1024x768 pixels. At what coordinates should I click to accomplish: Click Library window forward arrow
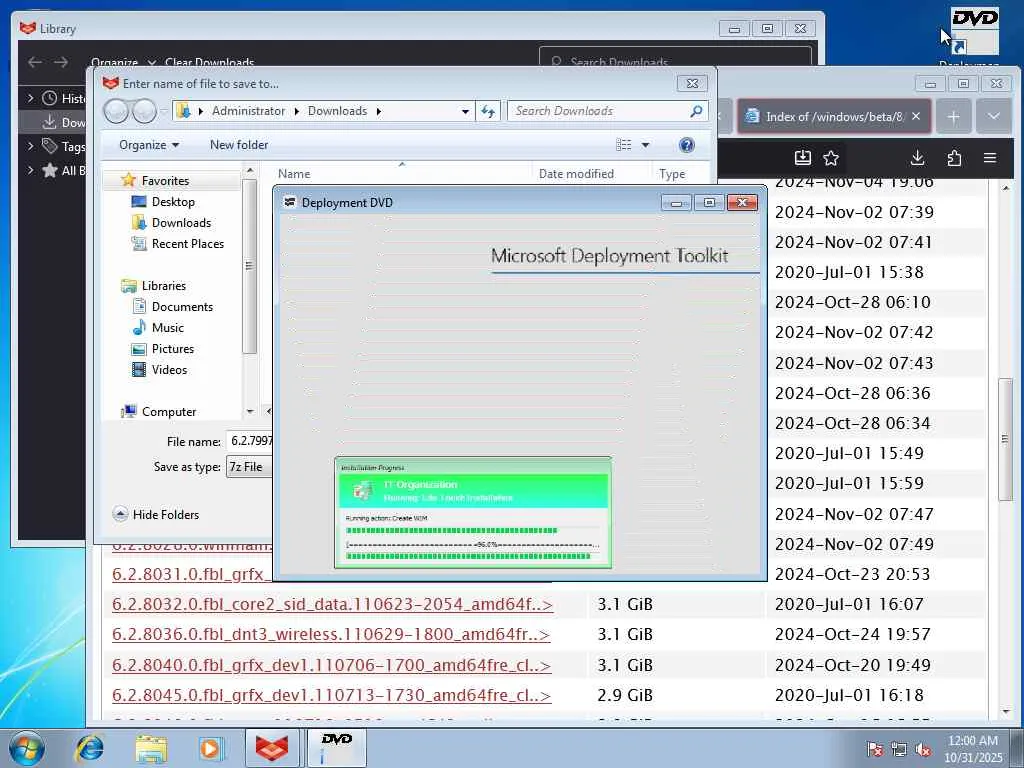tap(61, 62)
